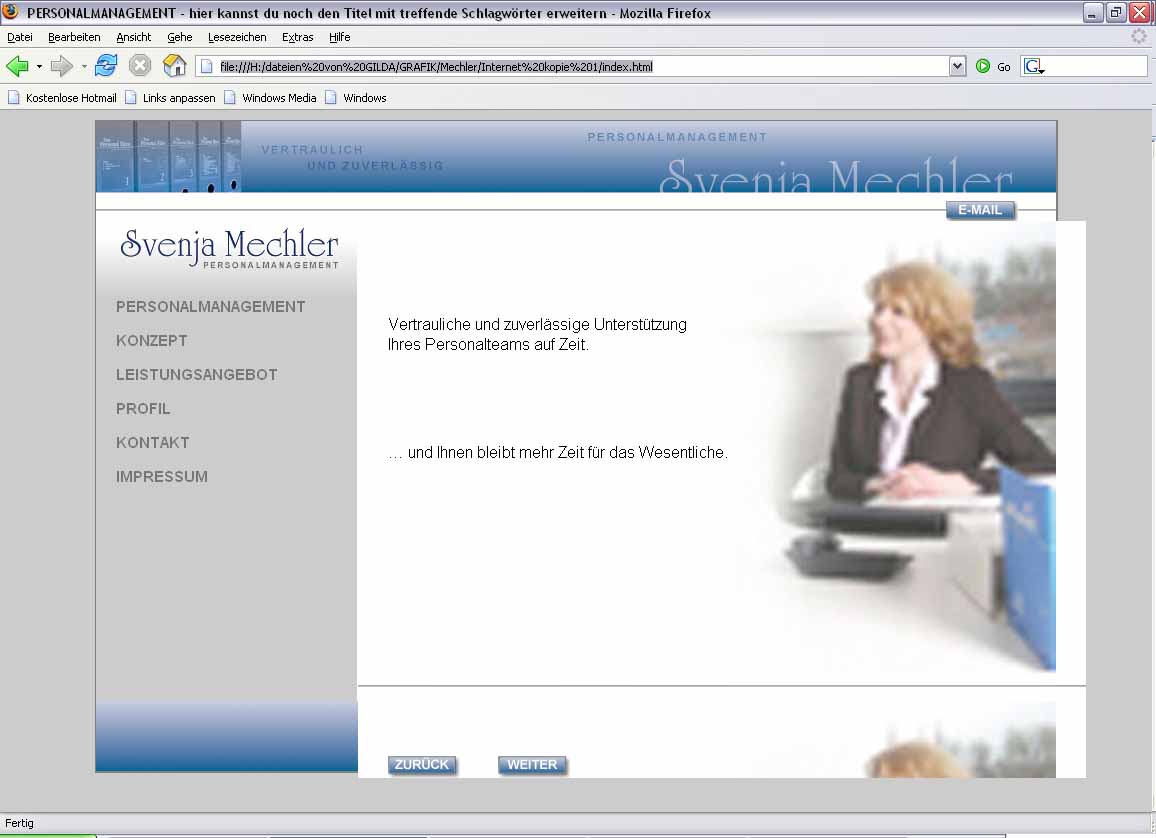1156x838 pixels.
Task: Navigate to LEISTUNGSANGEBOT in the sidebar
Action: (x=196, y=375)
